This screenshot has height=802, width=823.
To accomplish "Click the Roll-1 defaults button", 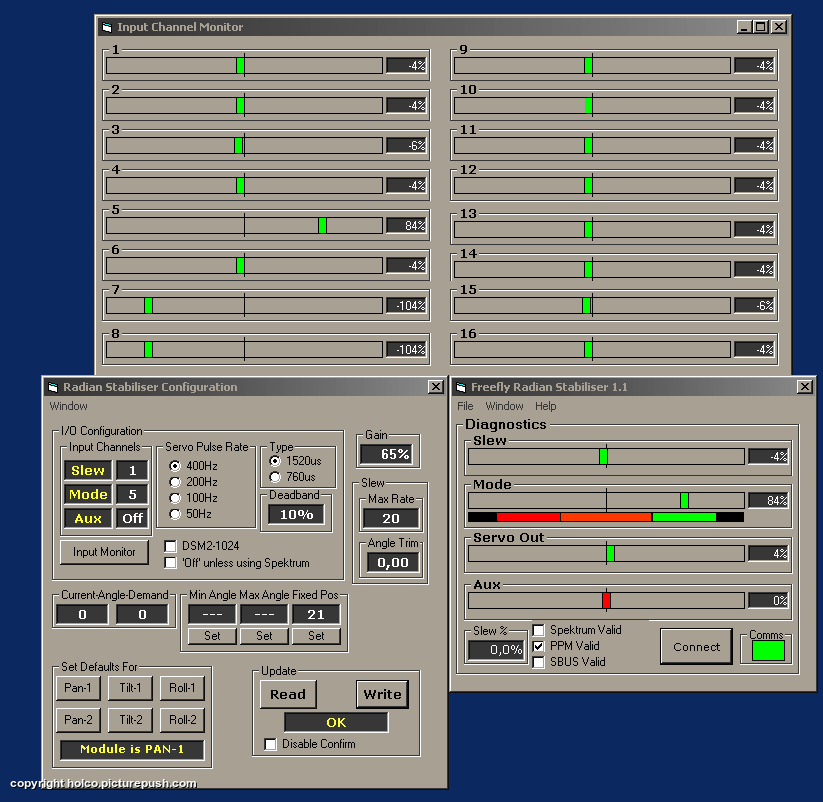I will pos(182,688).
